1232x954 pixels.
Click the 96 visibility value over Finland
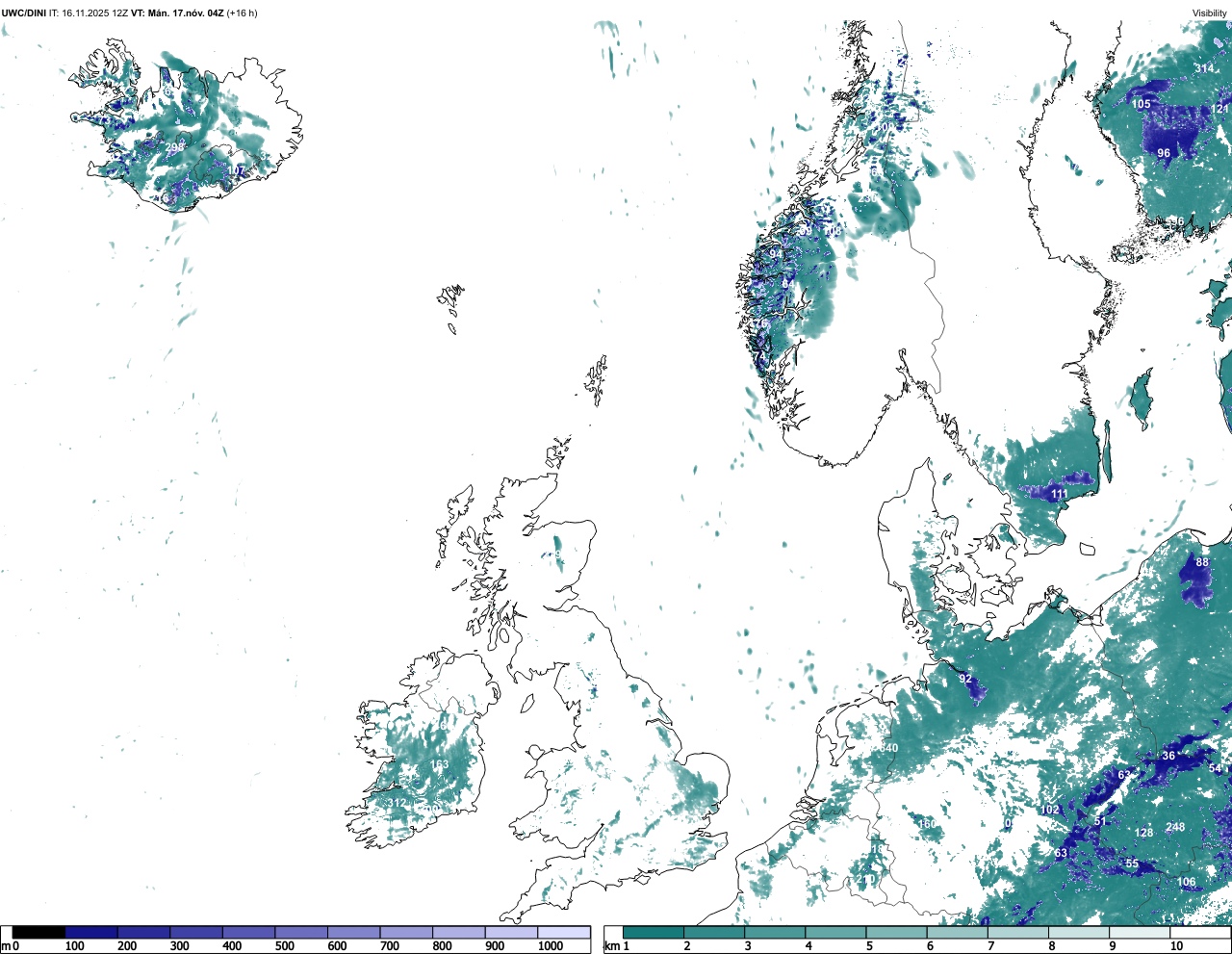[x=1164, y=153]
